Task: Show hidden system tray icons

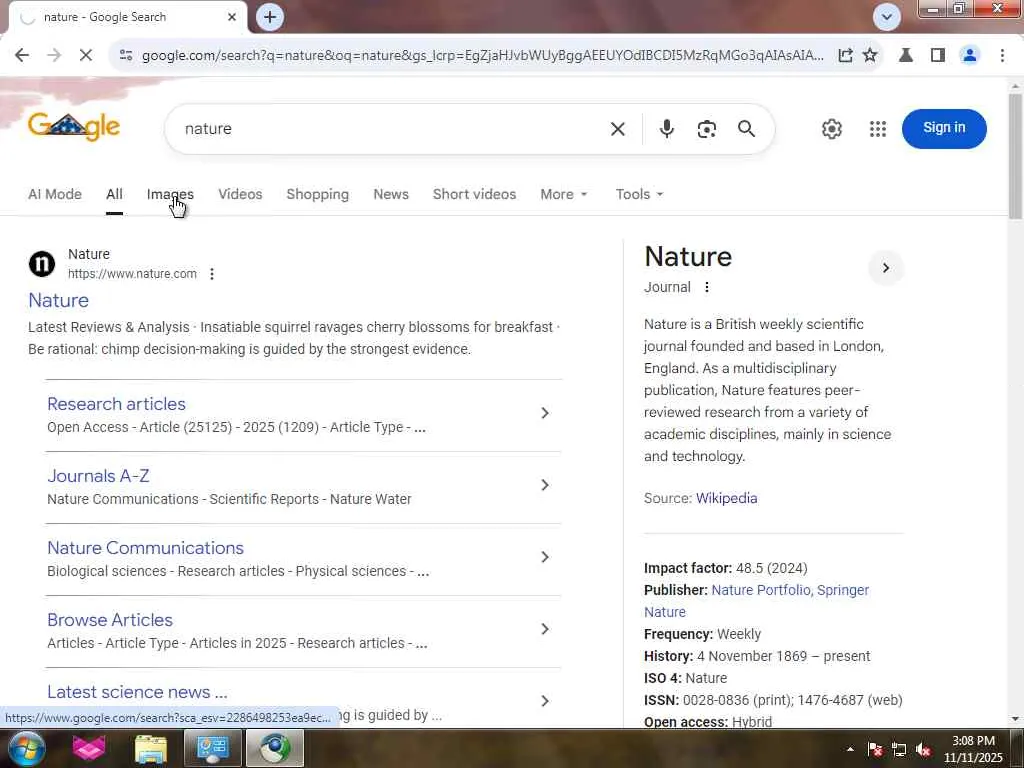Action: point(850,749)
